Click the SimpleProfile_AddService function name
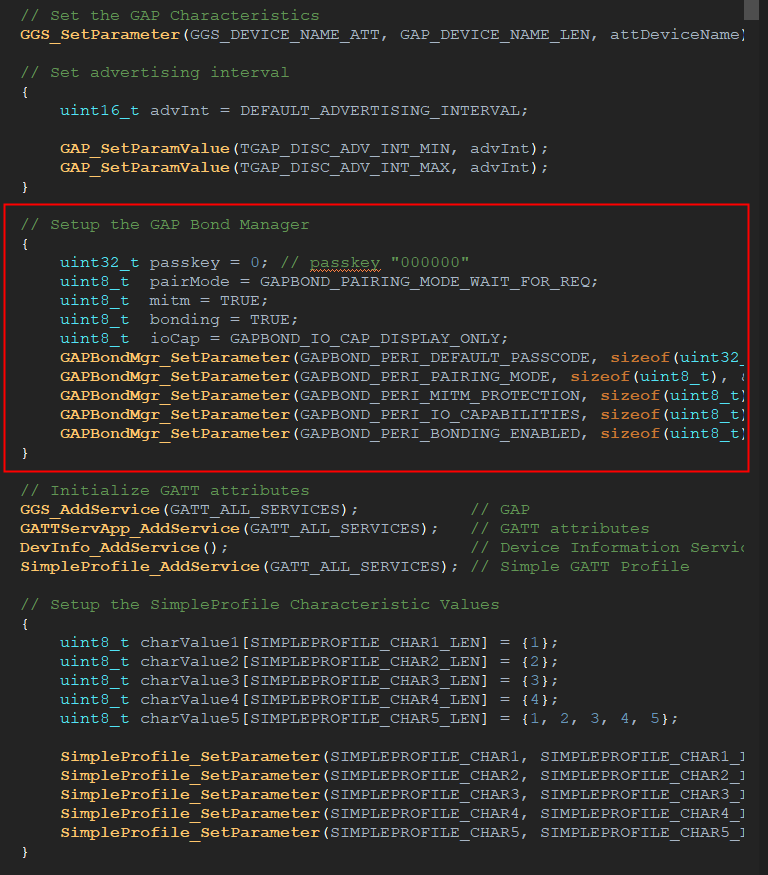The width and height of the screenshot is (768, 875). (140, 567)
